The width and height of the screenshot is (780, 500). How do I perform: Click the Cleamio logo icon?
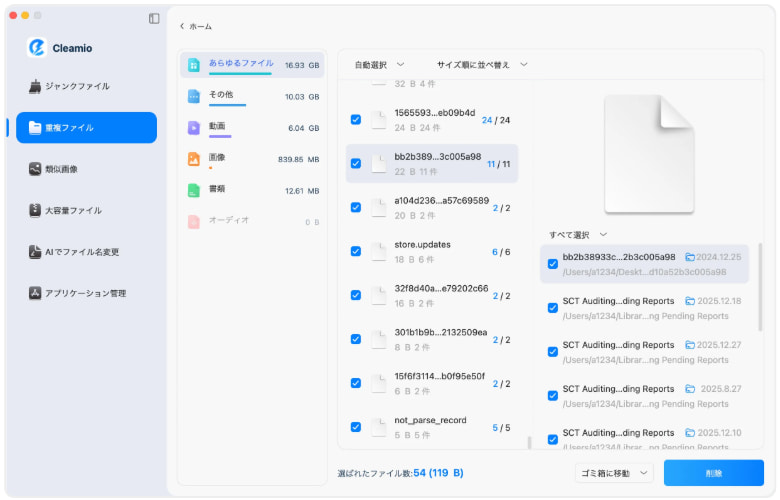[x=37, y=48]
